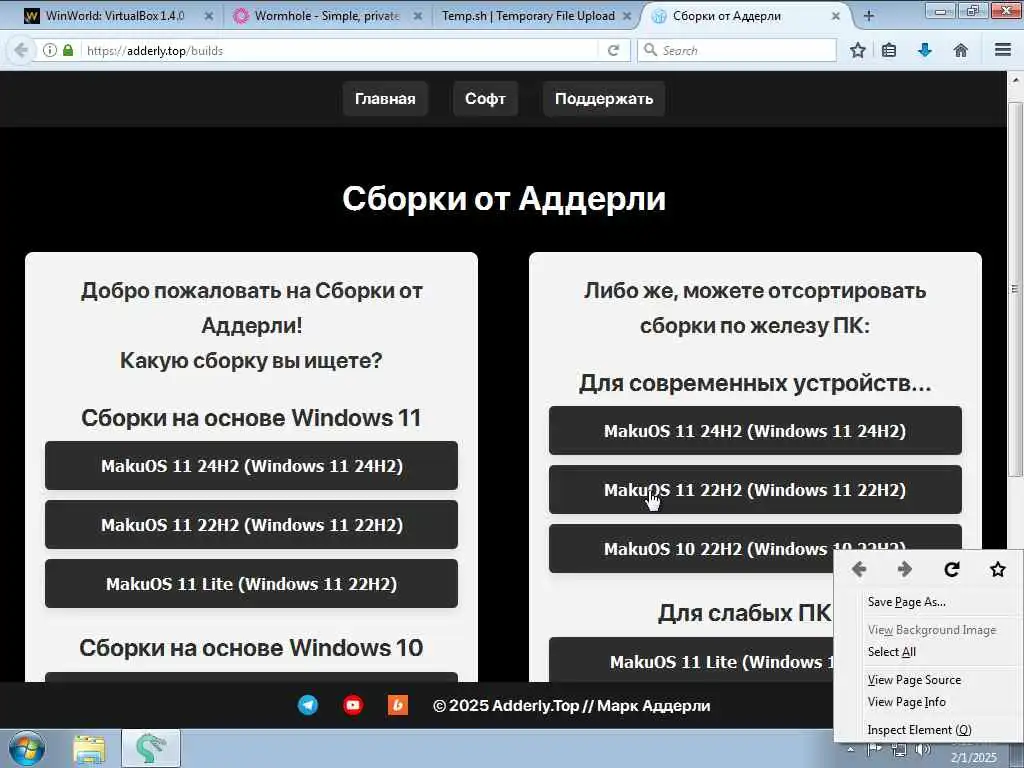Click the Reload icon in the context menu

(x=952, y=569)
